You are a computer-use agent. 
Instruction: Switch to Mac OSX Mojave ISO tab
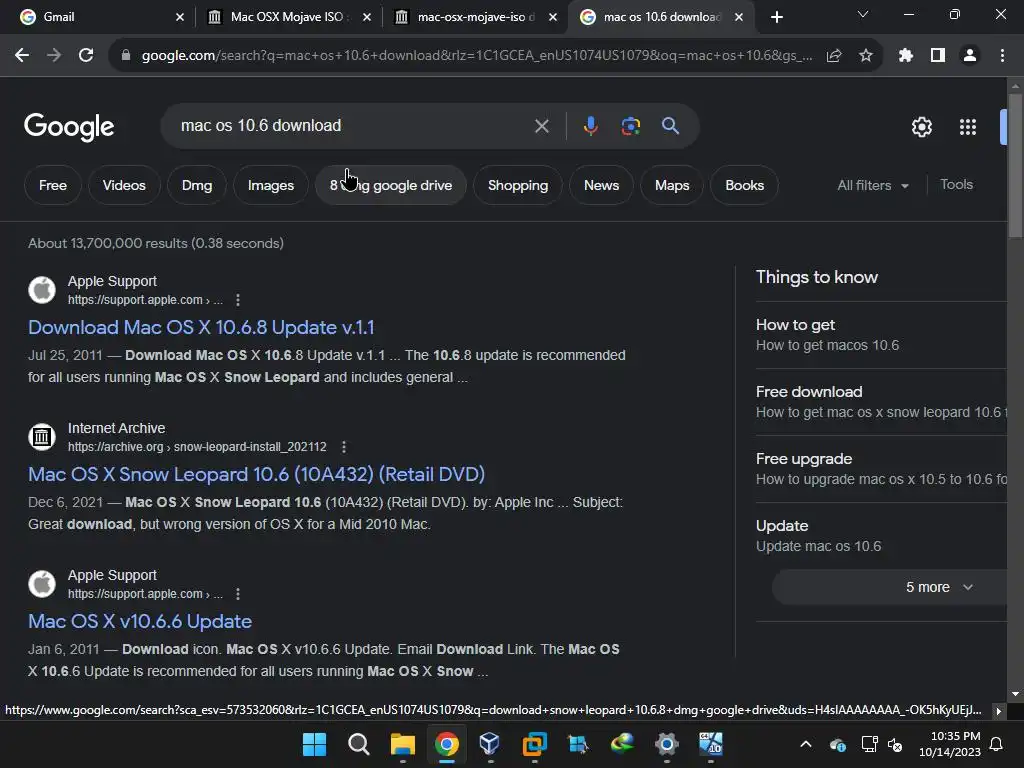point(287,17)
